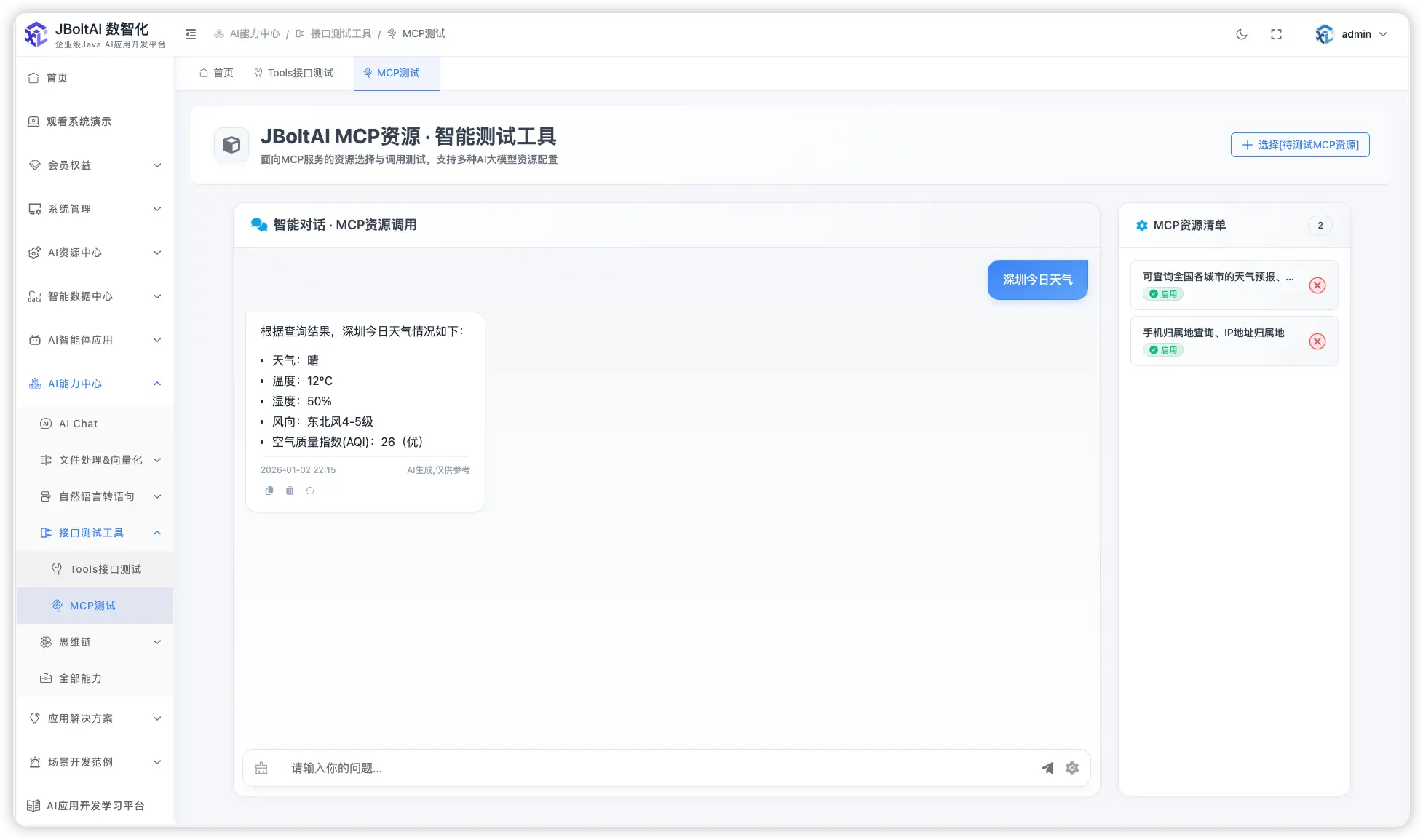Open 观看系统演示 from the sidebar
Viewport: 1423px width, 840px height.
79,122
